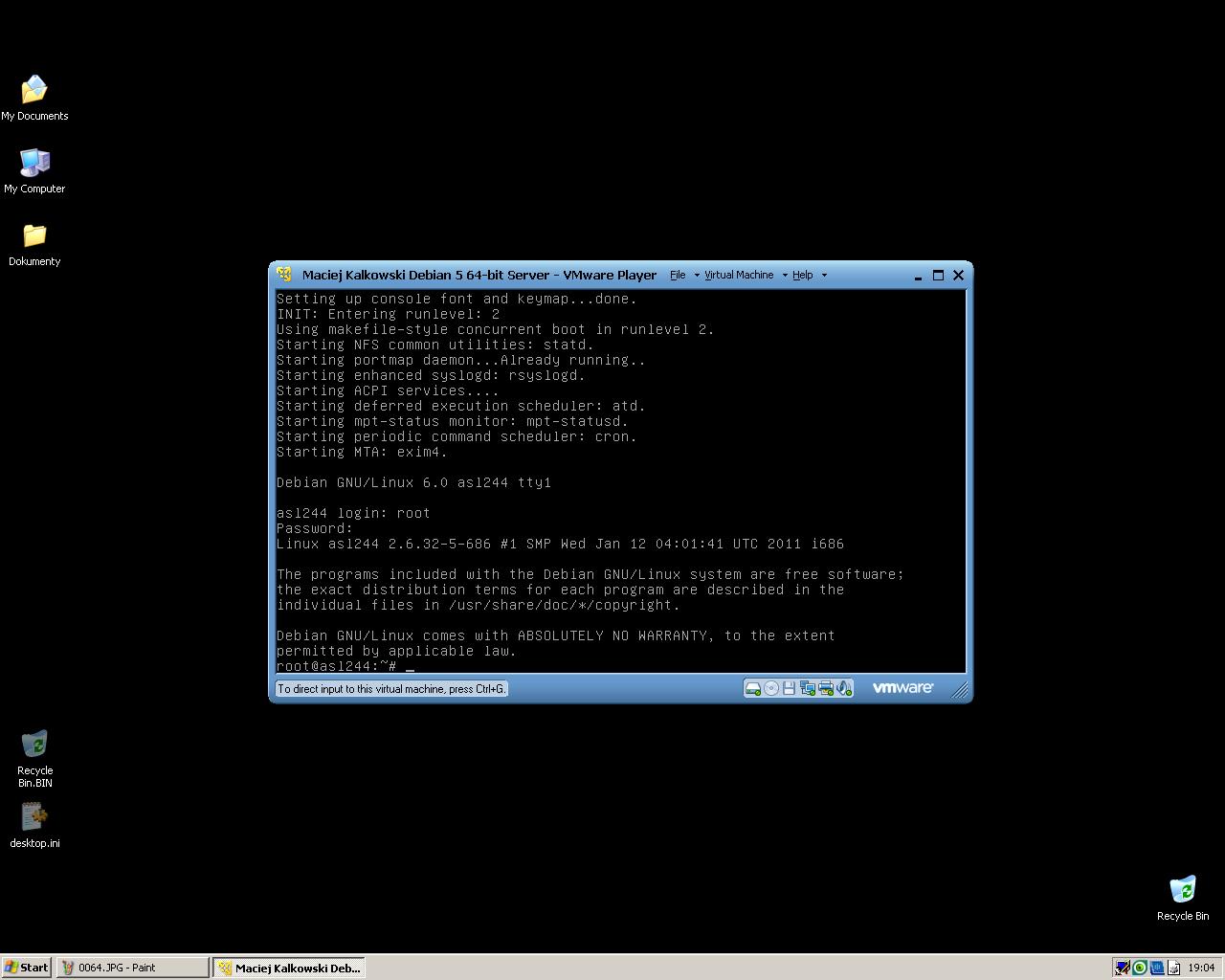Viewport: 1225px width, 980px height.
Task: Click the CD/DVD drive device icon
Action: (771, 688)
